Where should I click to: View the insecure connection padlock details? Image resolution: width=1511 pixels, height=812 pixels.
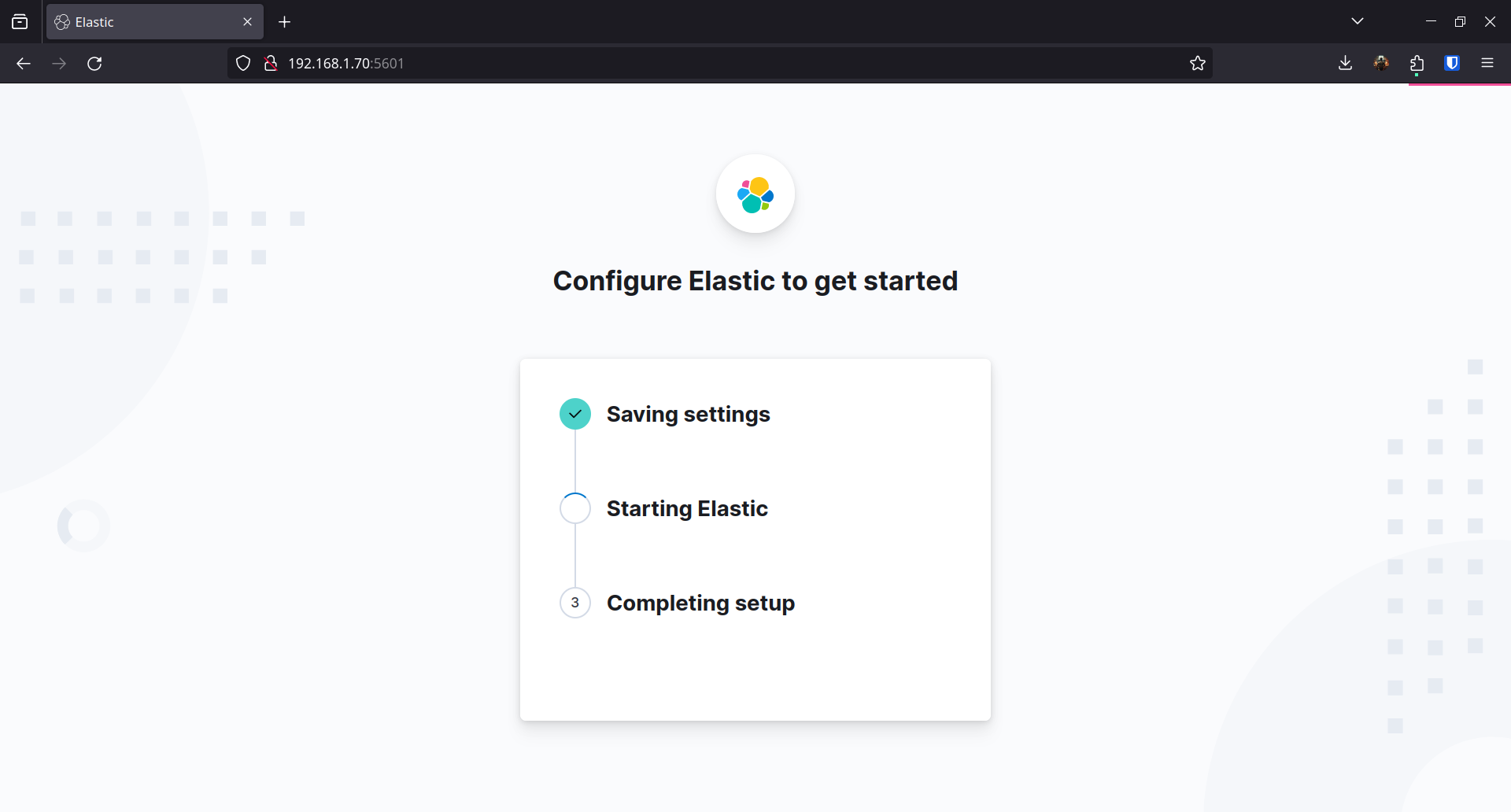click(x=271, y=64)
